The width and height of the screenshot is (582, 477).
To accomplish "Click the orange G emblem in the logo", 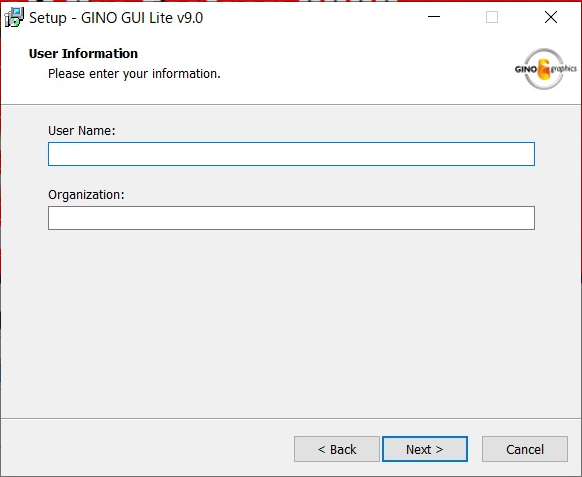I will click(544, 69).
